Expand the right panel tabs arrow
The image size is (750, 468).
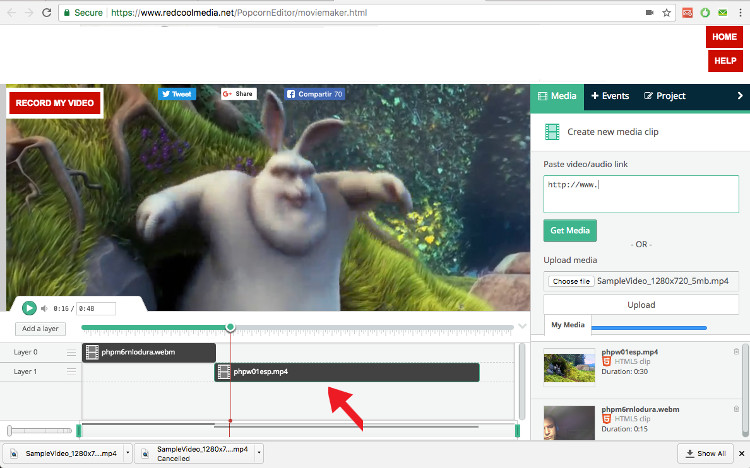pyautogui.click(x=739, y=96)
